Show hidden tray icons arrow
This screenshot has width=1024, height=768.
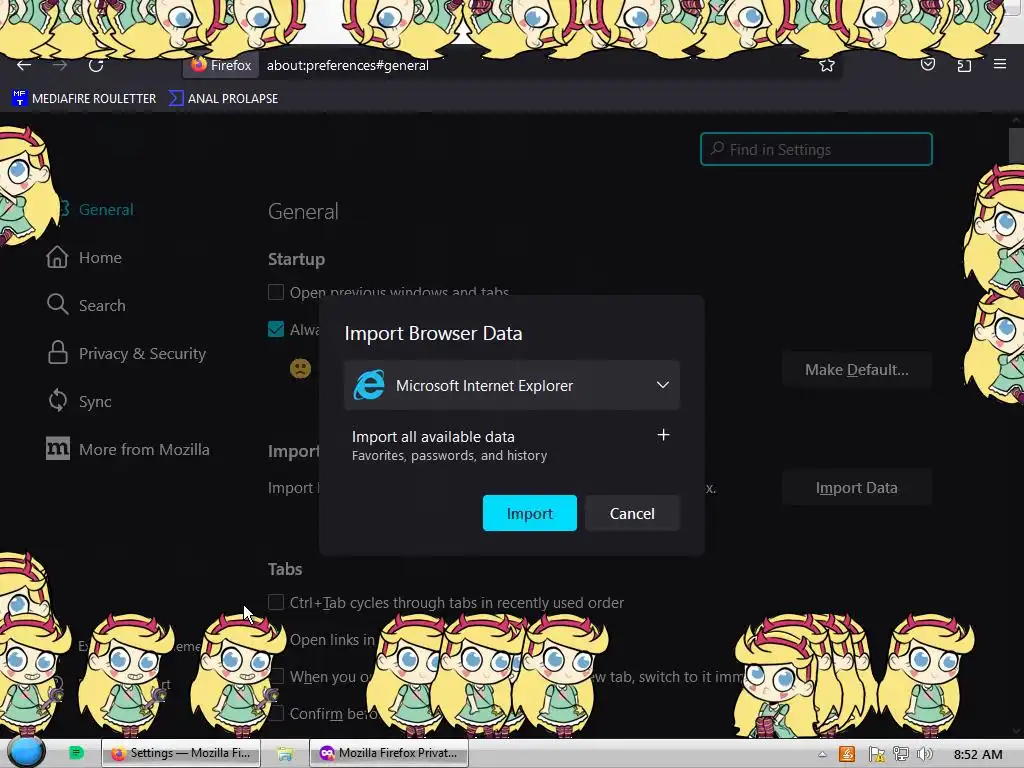[822, 754]
